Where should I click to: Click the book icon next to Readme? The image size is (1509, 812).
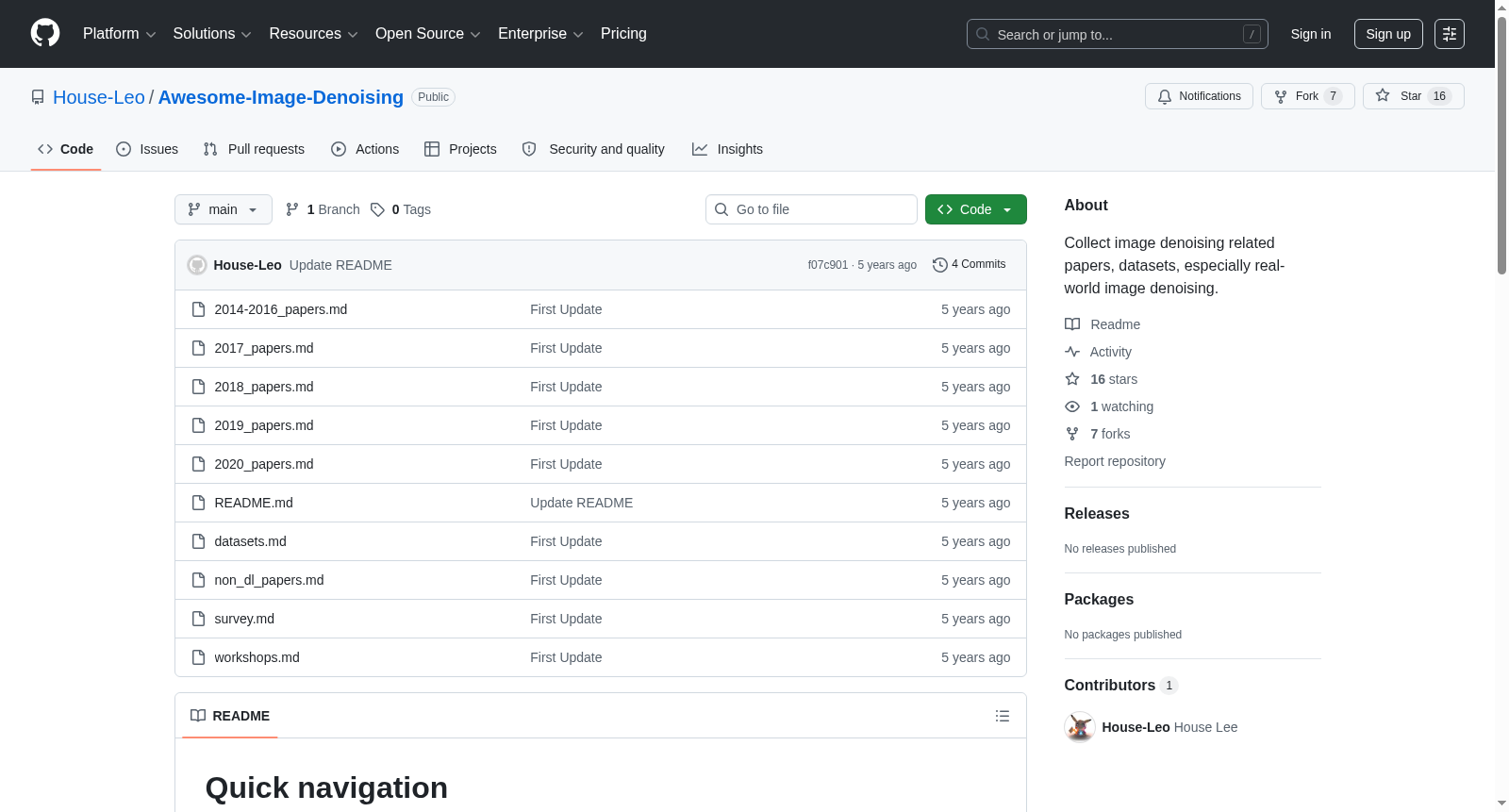[1072, 324]
